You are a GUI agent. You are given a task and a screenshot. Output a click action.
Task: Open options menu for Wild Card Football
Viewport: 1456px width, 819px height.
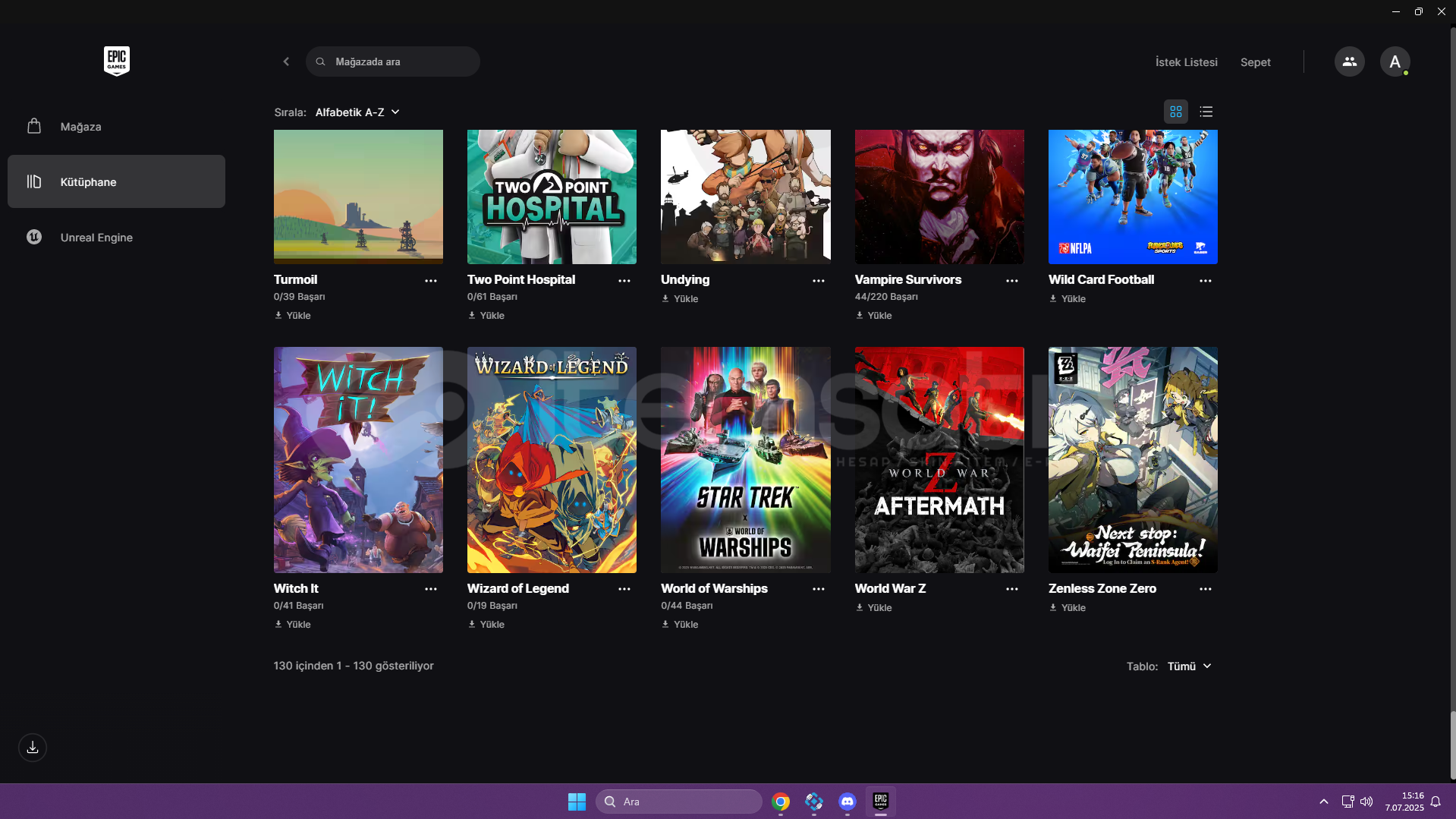1206,281
